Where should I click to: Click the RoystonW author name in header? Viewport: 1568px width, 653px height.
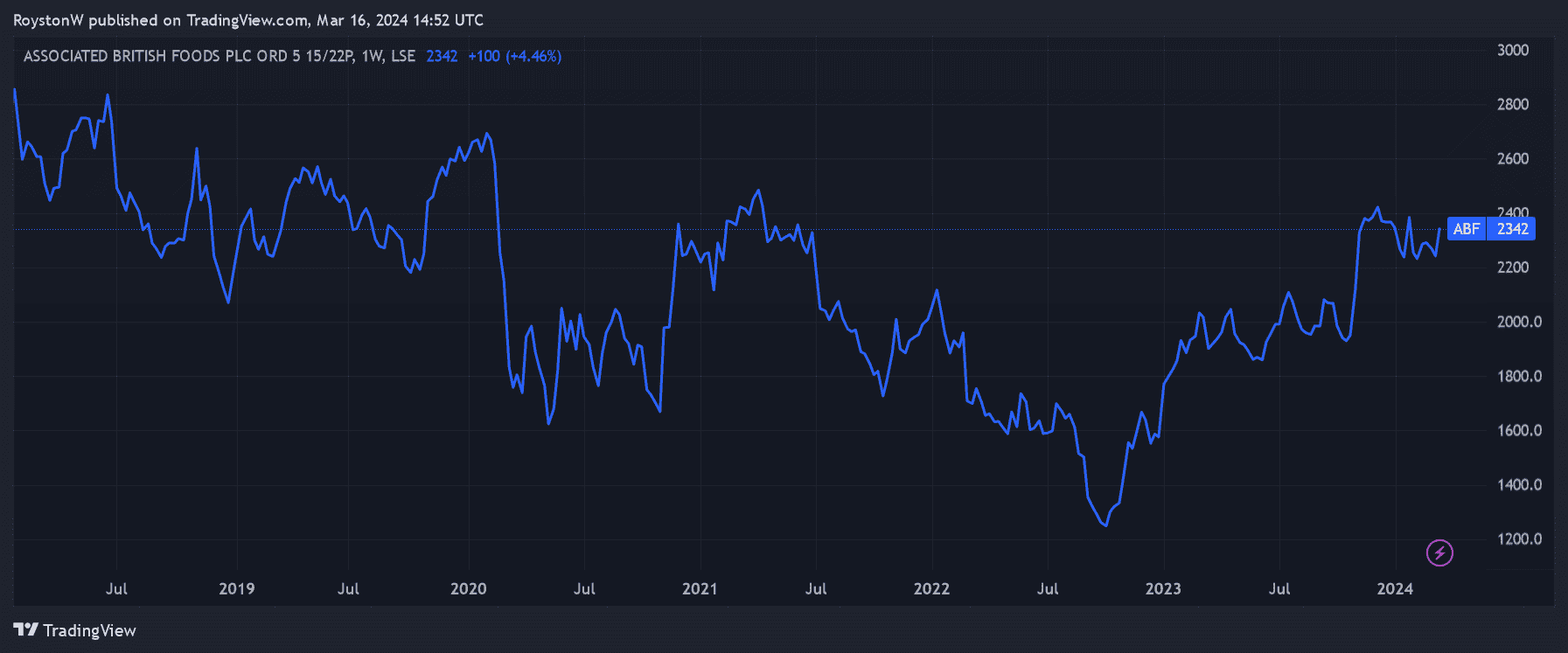click(48, 20)
